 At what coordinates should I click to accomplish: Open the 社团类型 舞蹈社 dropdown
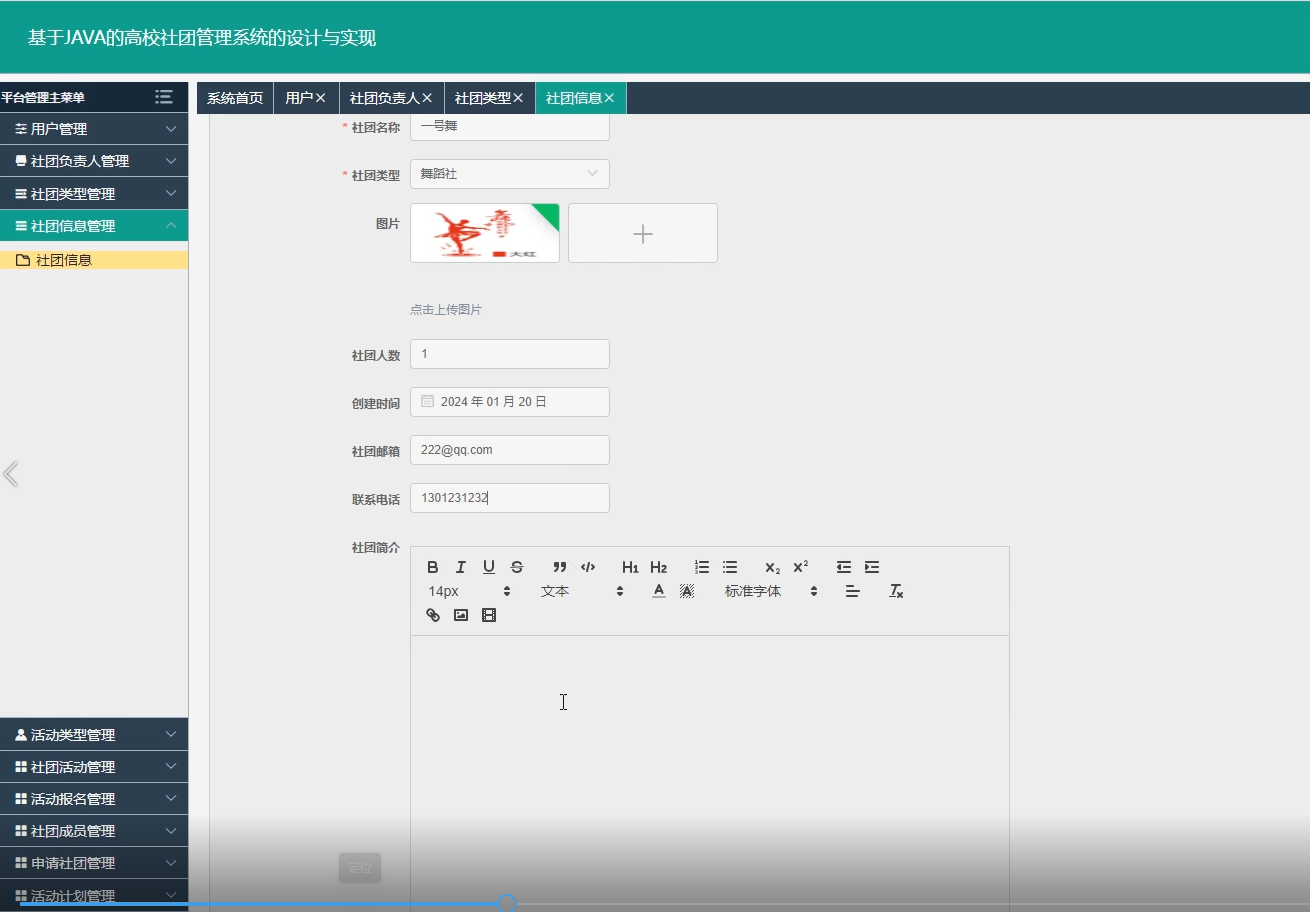pos(510,174)
